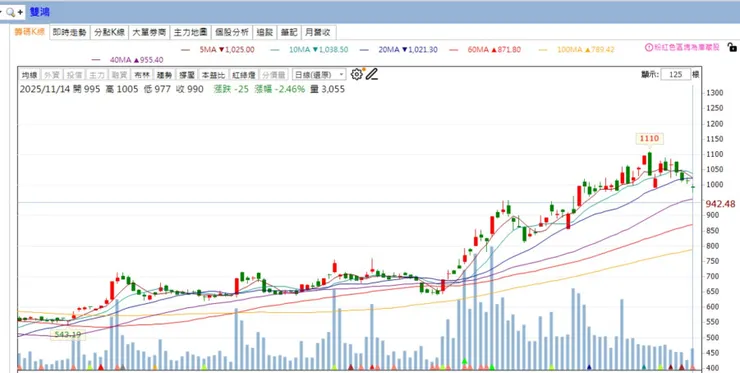Open chart settings gear icon
The width and height of the screenshot is (740, 373).
click(357, 74)
